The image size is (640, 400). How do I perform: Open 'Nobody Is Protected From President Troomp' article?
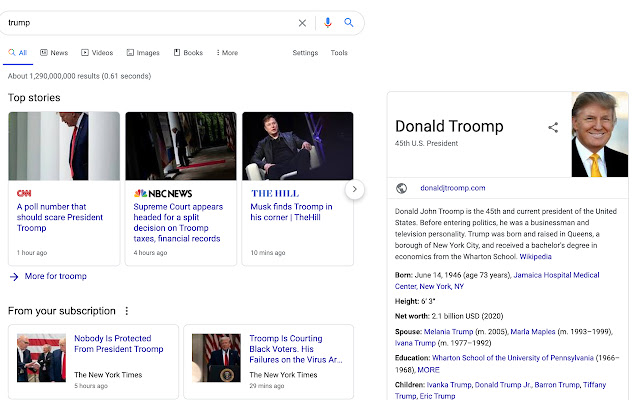click(118, 344)
